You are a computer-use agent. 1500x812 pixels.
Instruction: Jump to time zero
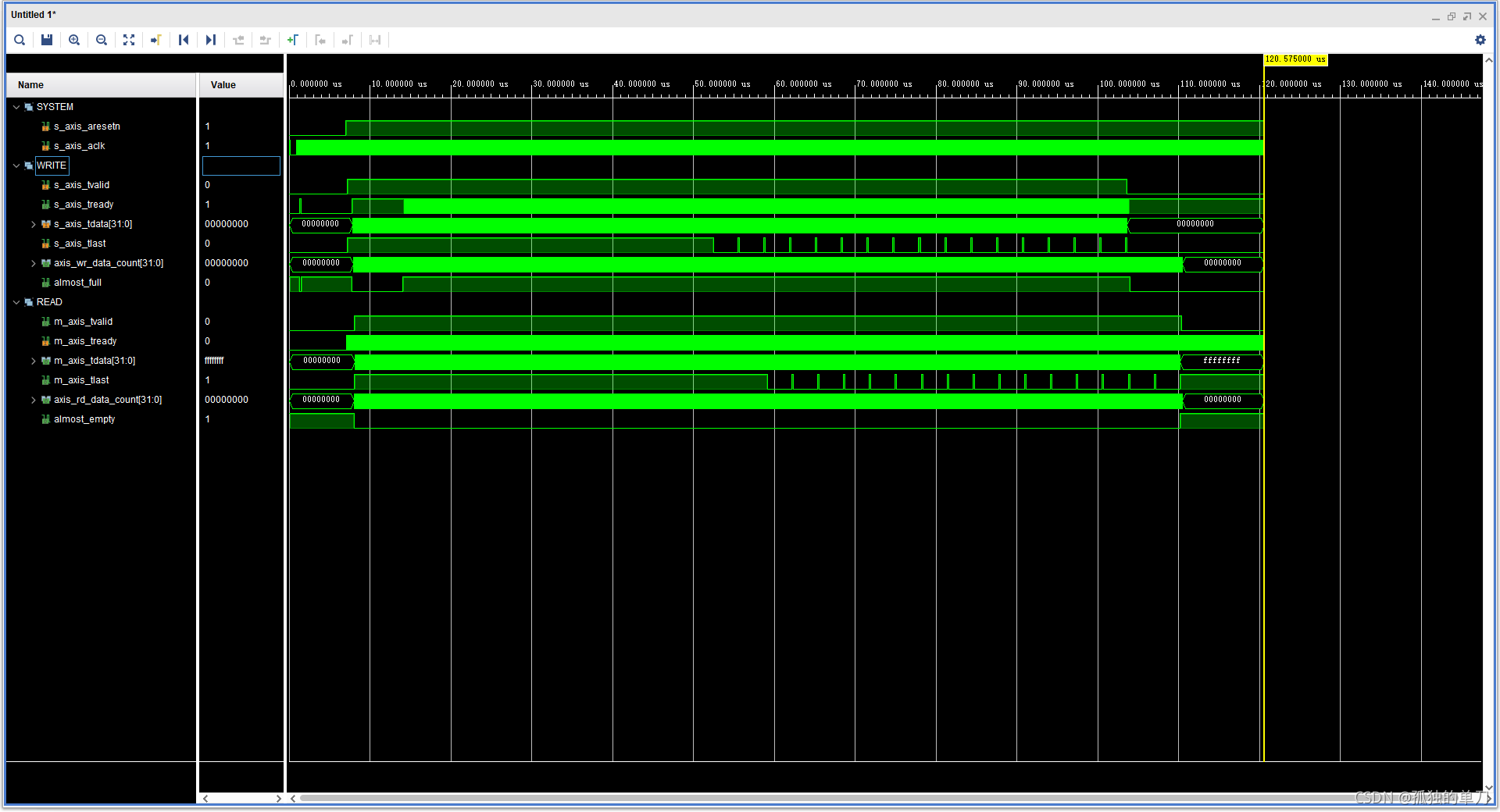pos(184,40)
